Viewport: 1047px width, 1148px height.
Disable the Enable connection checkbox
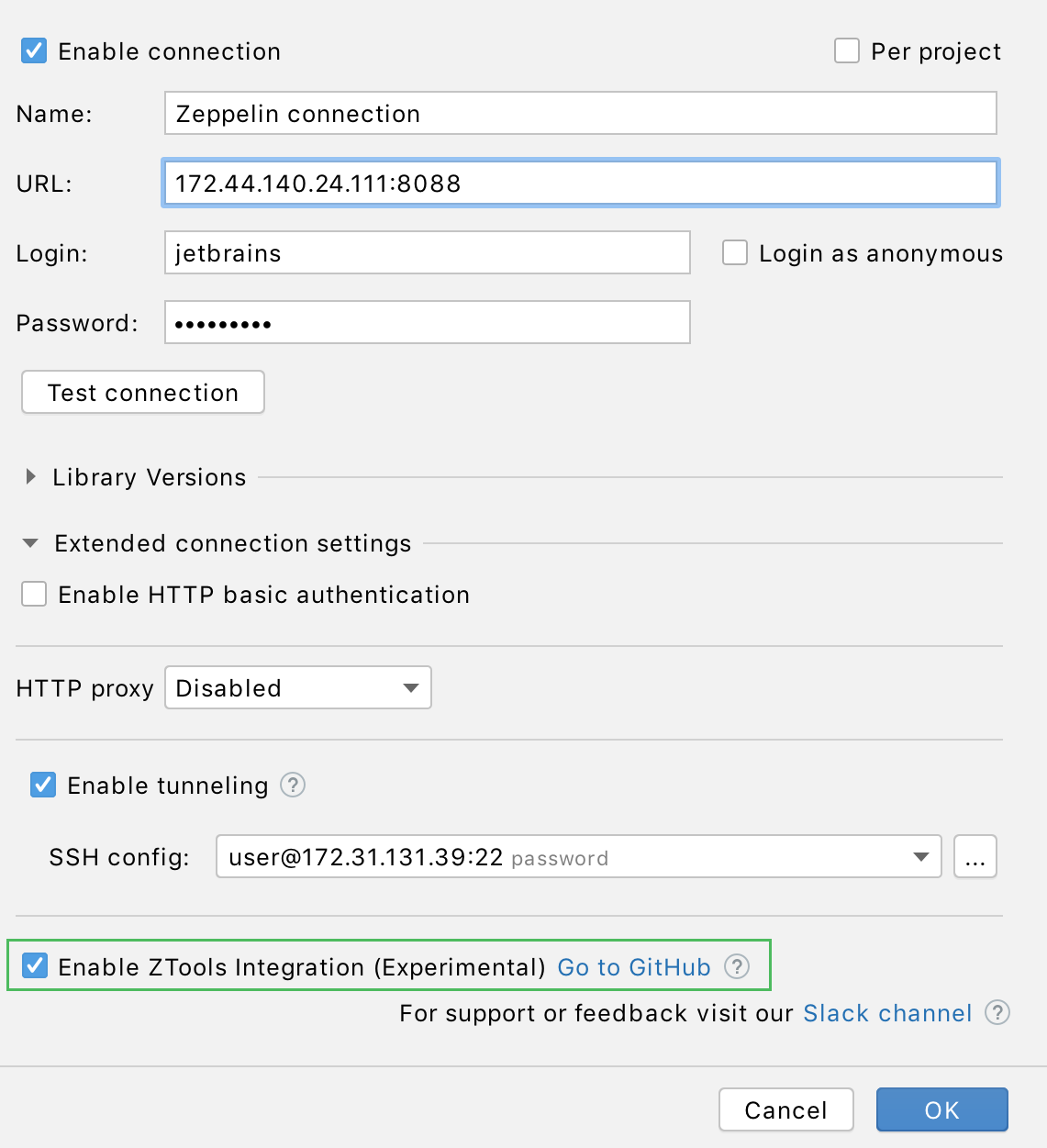pyautogui.click(x=33, y=50)
